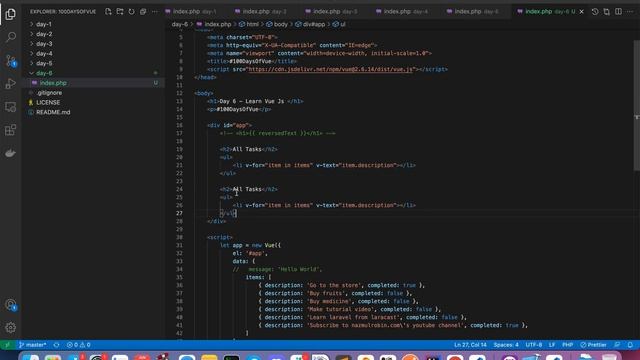Expand the day-2 folder
This screenshot has height=360, width=640.
pyautogui.click(x=93, y=34)
